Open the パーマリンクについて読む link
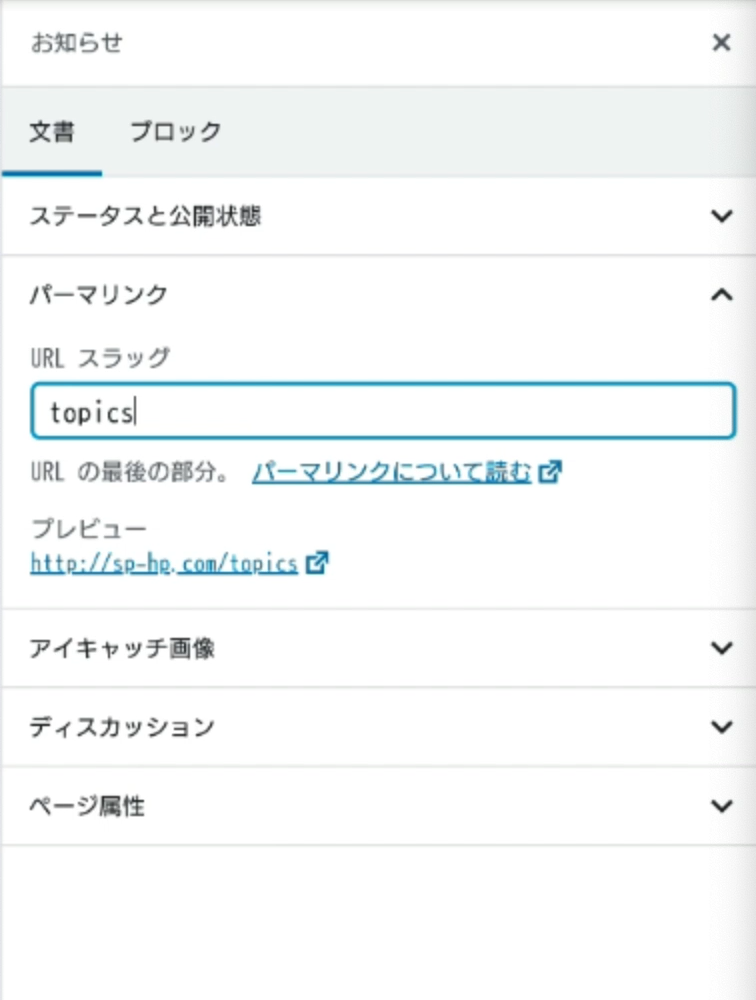The width and height of the screenshot is (756, 1000). [x=391, y=472]
